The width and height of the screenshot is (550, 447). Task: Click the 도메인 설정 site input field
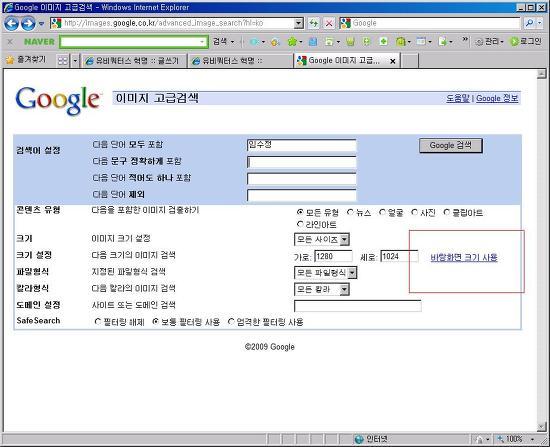pos(358,306)
